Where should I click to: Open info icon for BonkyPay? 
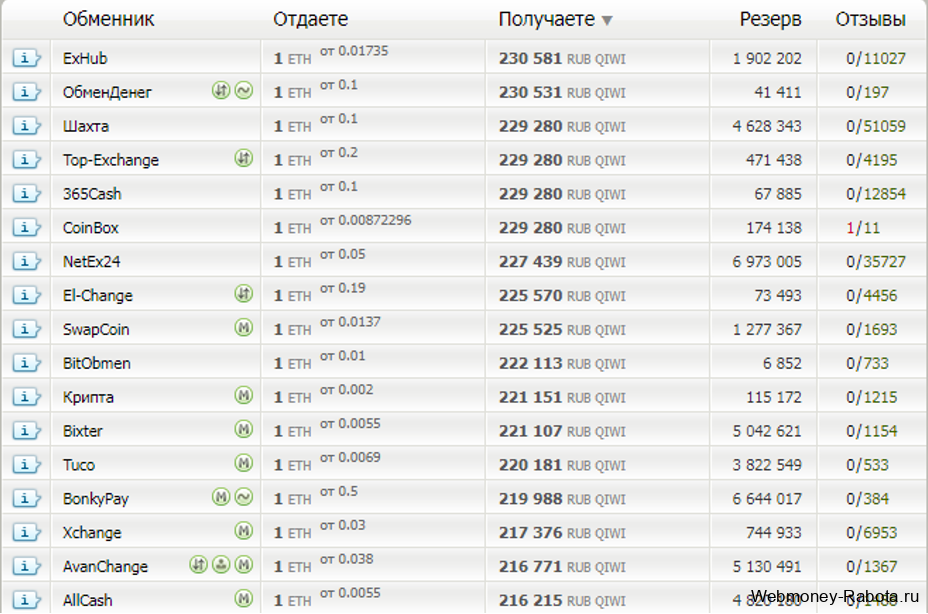coord(26,499)
